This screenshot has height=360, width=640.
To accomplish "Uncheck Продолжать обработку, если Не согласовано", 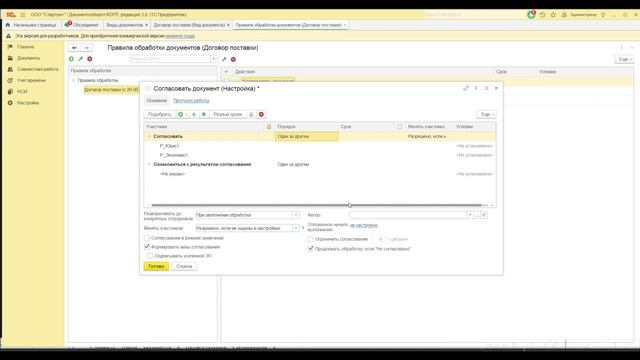I will click(311, 249).
